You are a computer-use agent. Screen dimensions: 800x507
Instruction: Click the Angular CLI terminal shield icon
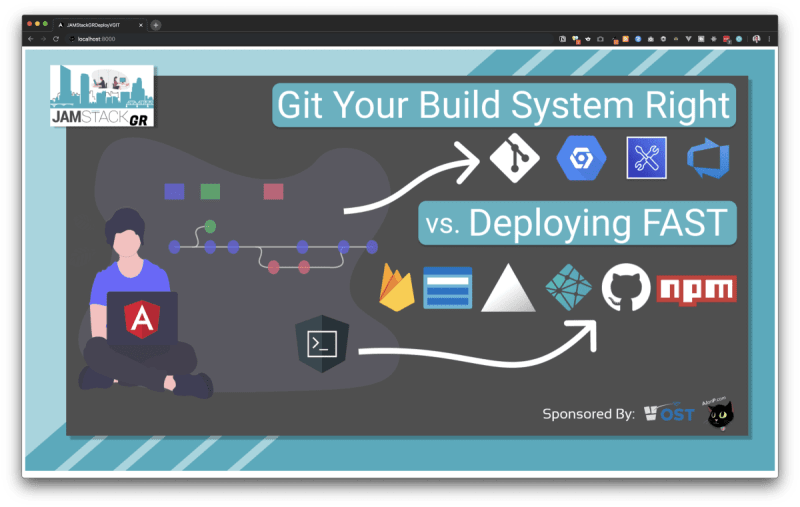(322, 343)
